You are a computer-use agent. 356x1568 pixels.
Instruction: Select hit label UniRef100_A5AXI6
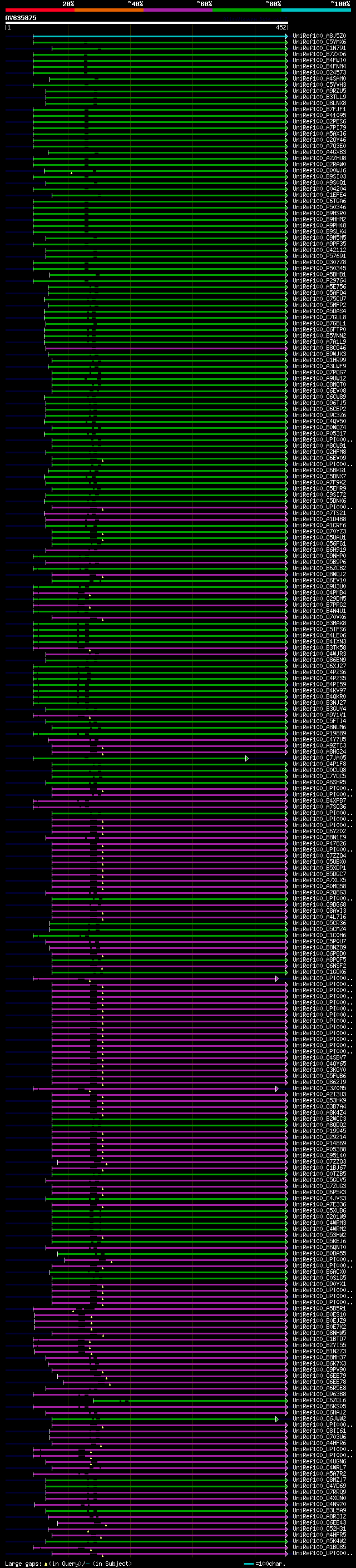(x=319, y=134)
